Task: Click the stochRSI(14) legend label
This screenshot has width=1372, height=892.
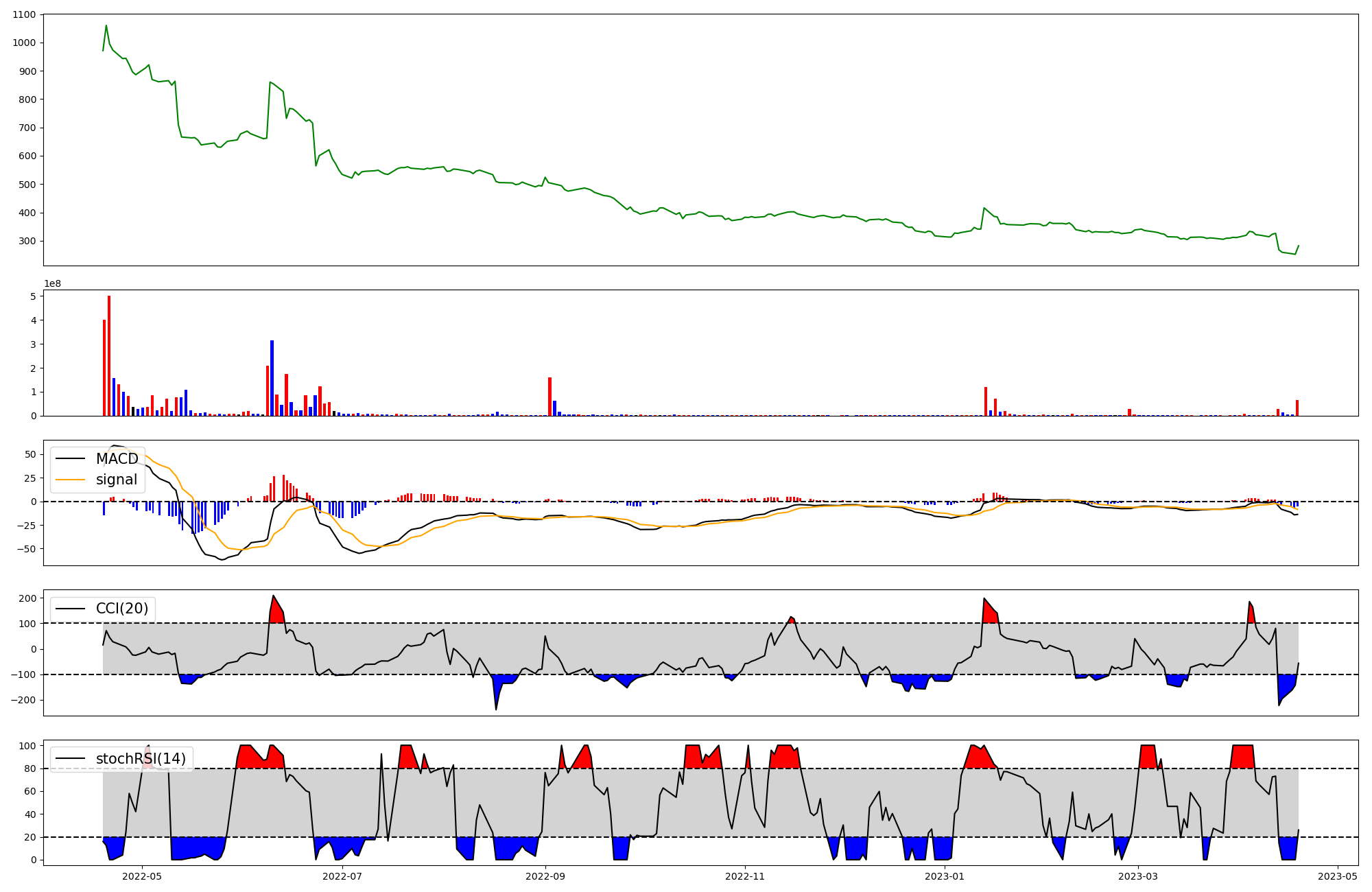Action: click(x=141, y=758)
